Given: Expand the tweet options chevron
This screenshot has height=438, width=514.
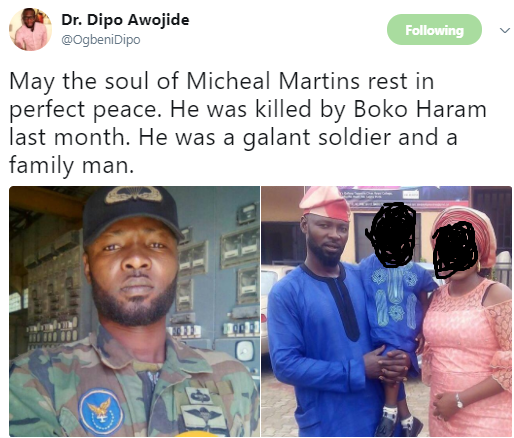Looking at the screenshot, I should [x=505, y=30].
